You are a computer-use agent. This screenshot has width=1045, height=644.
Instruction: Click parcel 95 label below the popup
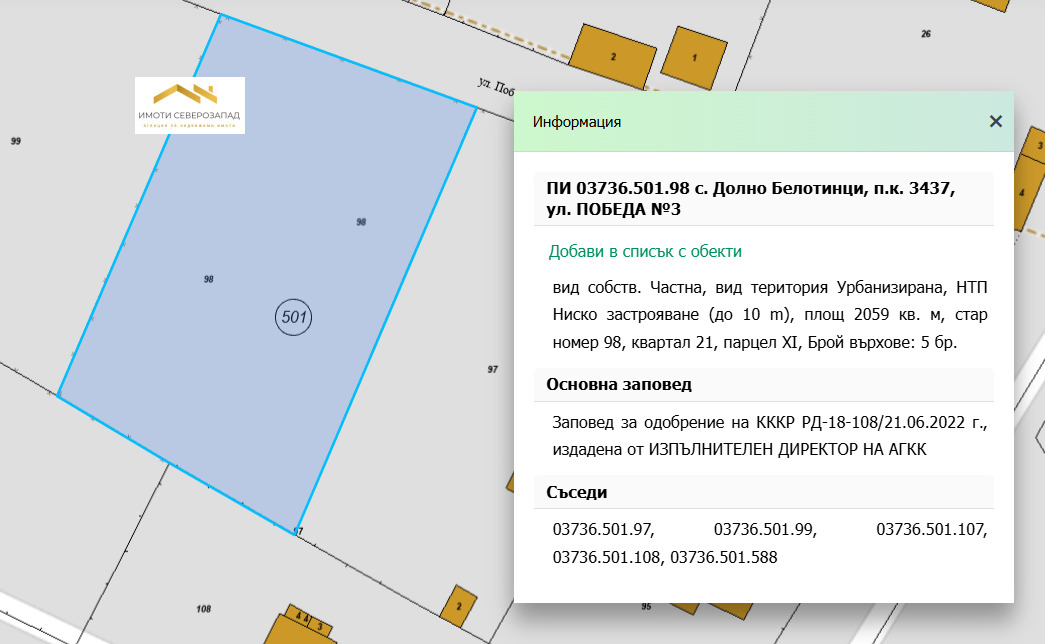(x=646, y=607)
